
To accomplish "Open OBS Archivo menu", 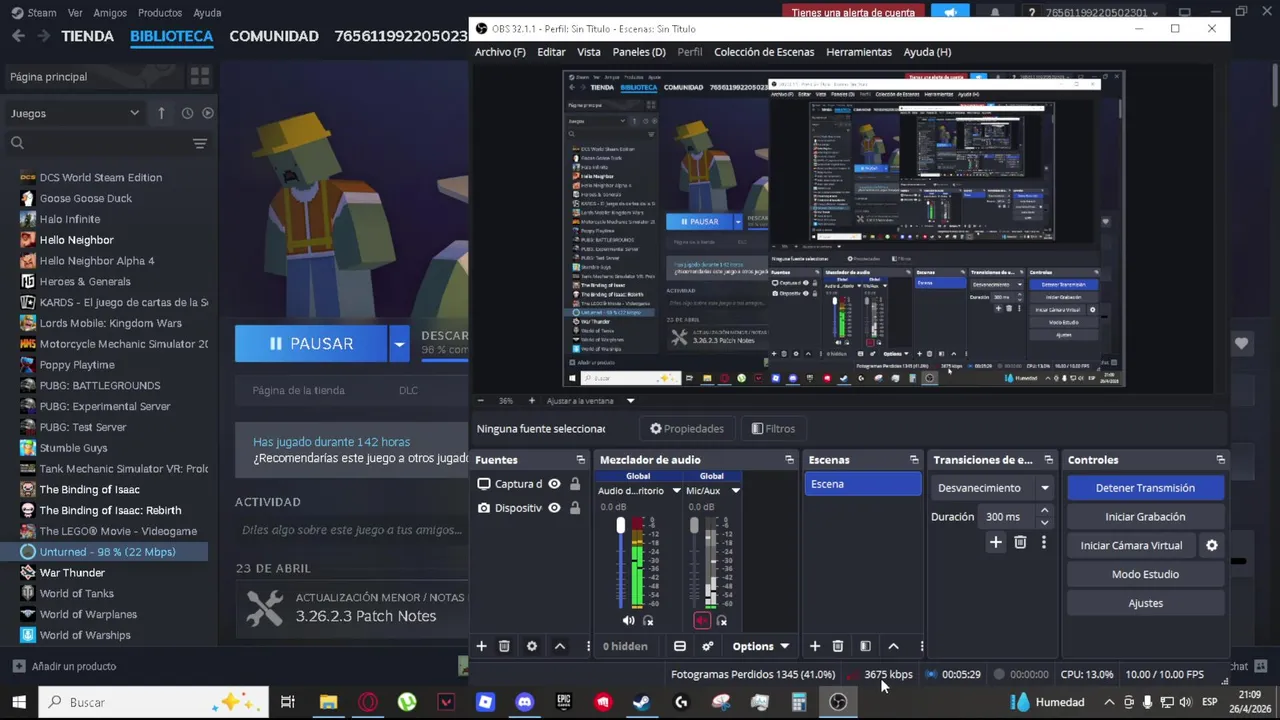I will [500, 52].
